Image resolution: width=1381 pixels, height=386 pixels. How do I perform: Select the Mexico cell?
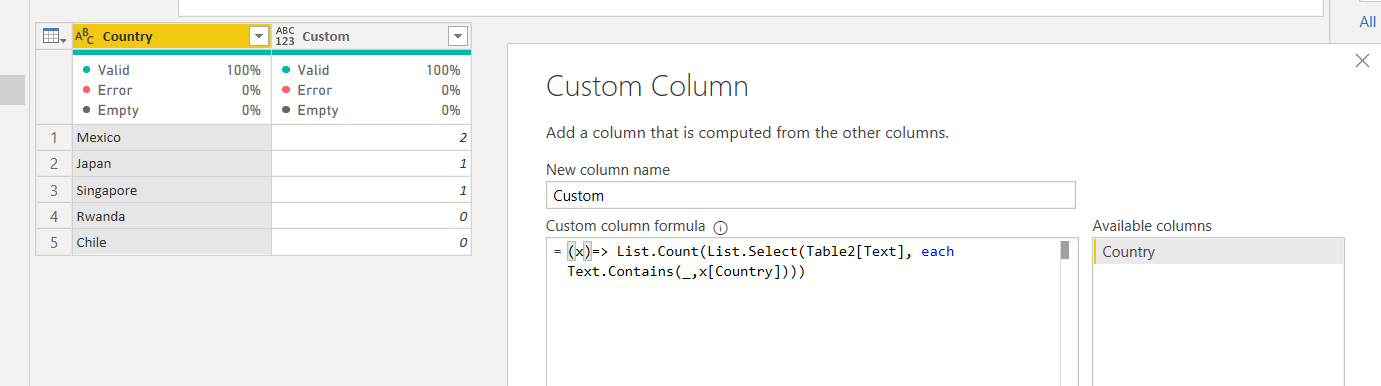[171, 138]
